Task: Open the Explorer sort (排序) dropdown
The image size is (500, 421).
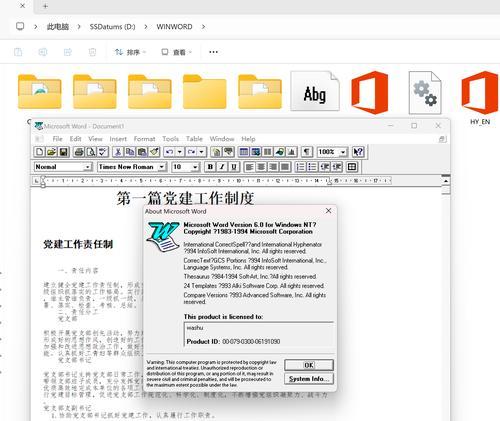Action: (130, 52)
